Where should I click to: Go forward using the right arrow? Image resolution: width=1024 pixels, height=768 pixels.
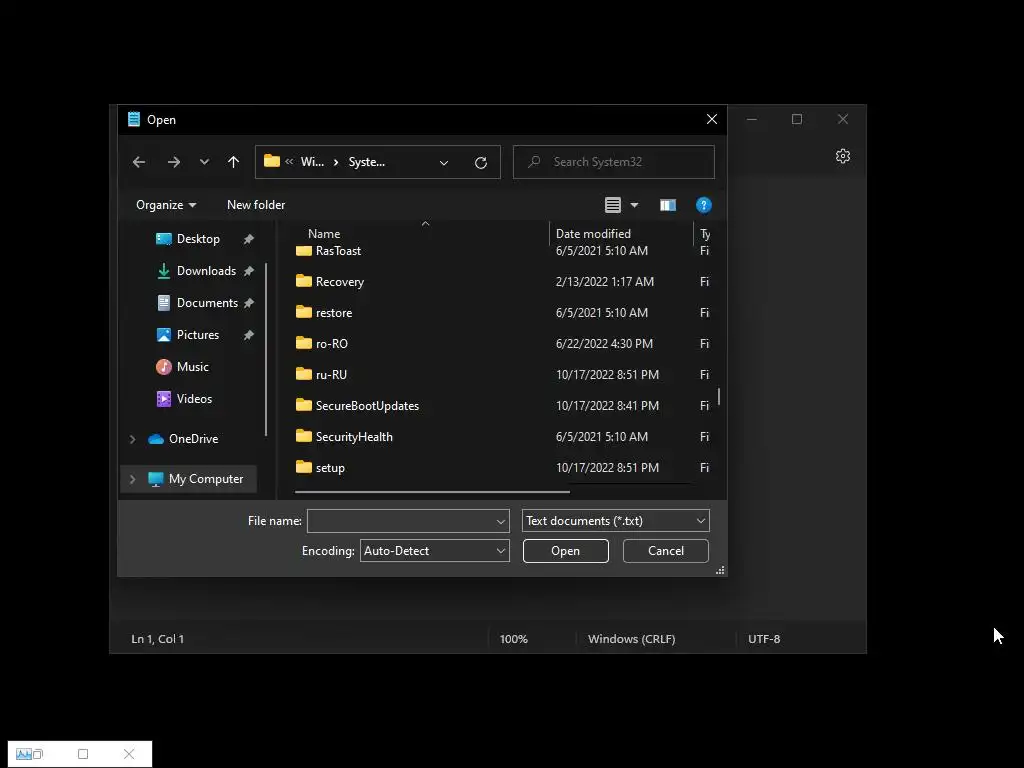point(174,162)
